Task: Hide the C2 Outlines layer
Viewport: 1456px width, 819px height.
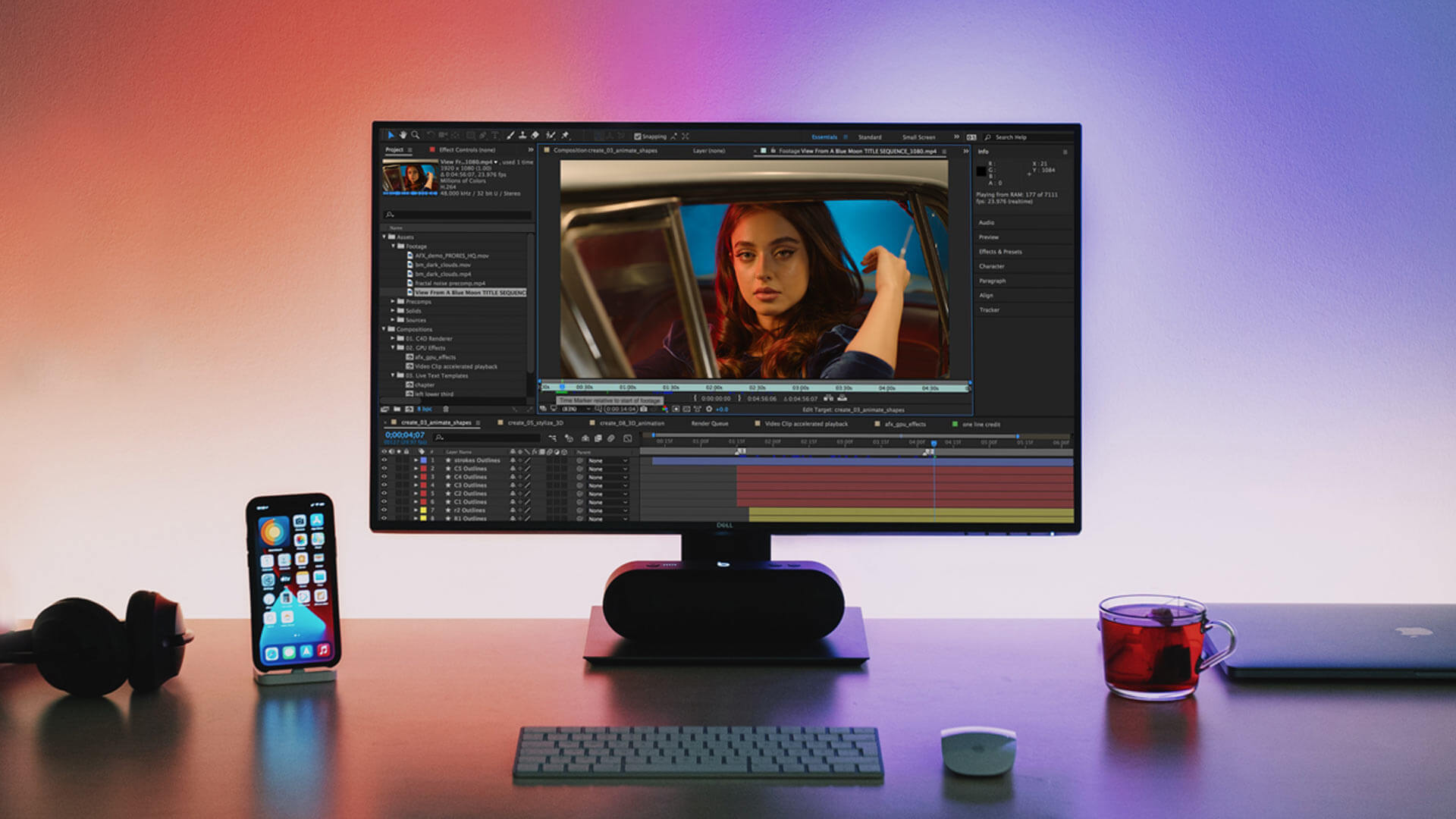Action: [384, 494]
